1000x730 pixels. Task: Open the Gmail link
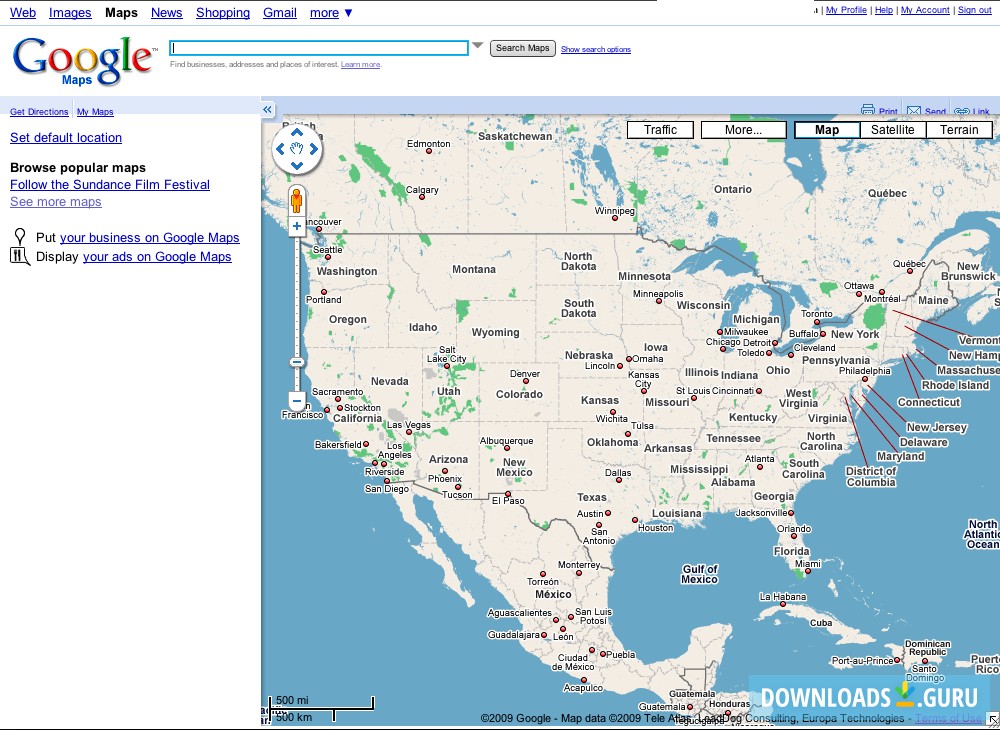[280, 13]
